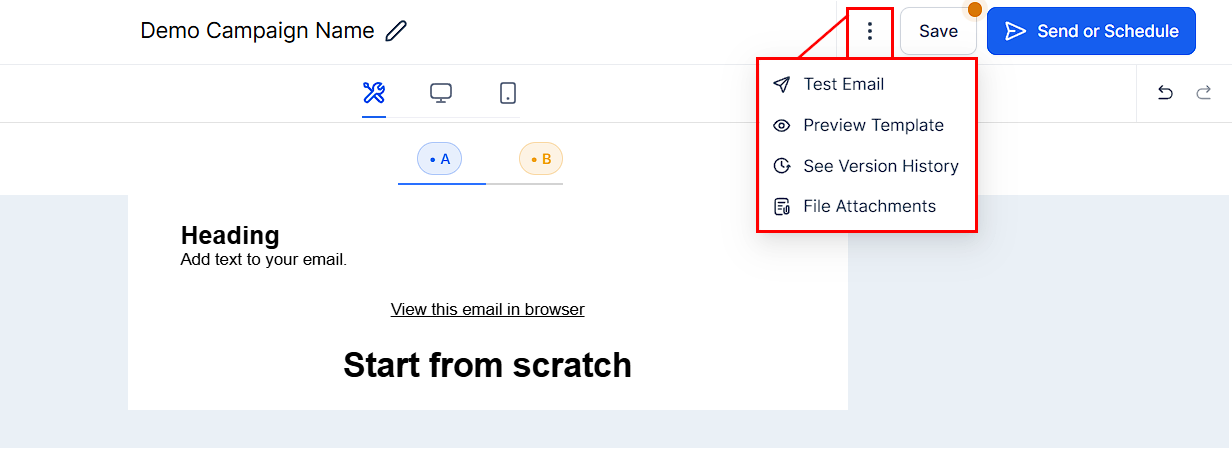Switch to mobile preview icon

tap(508, 93)
